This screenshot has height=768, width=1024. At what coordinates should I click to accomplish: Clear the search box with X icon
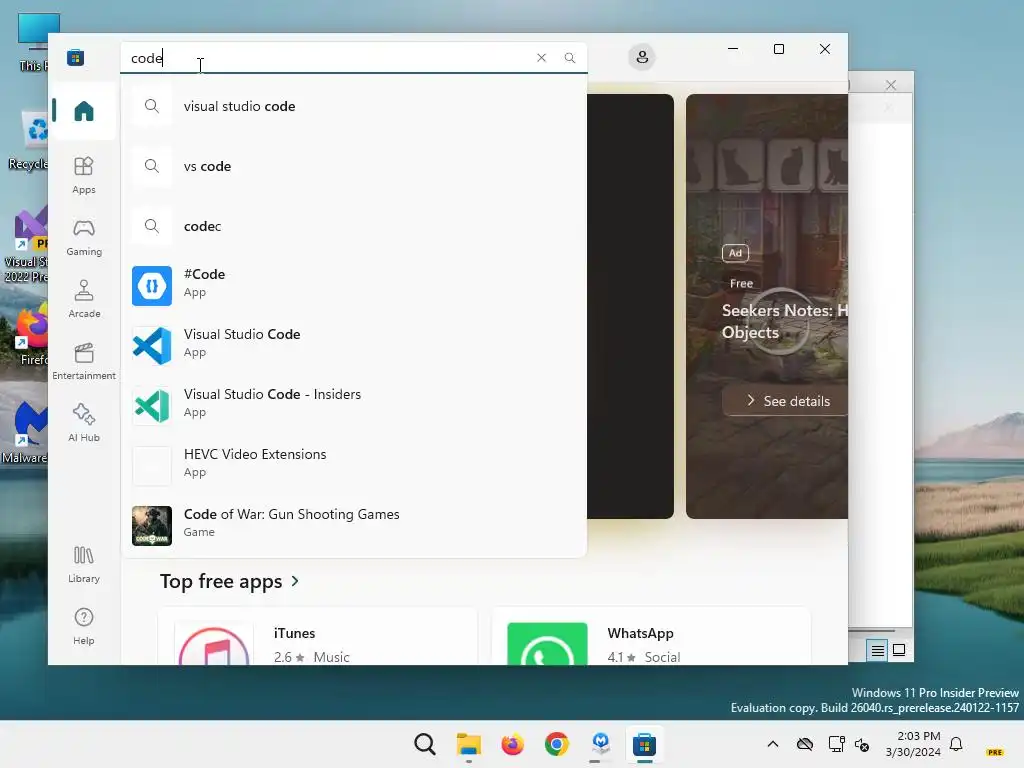(541, 57)
